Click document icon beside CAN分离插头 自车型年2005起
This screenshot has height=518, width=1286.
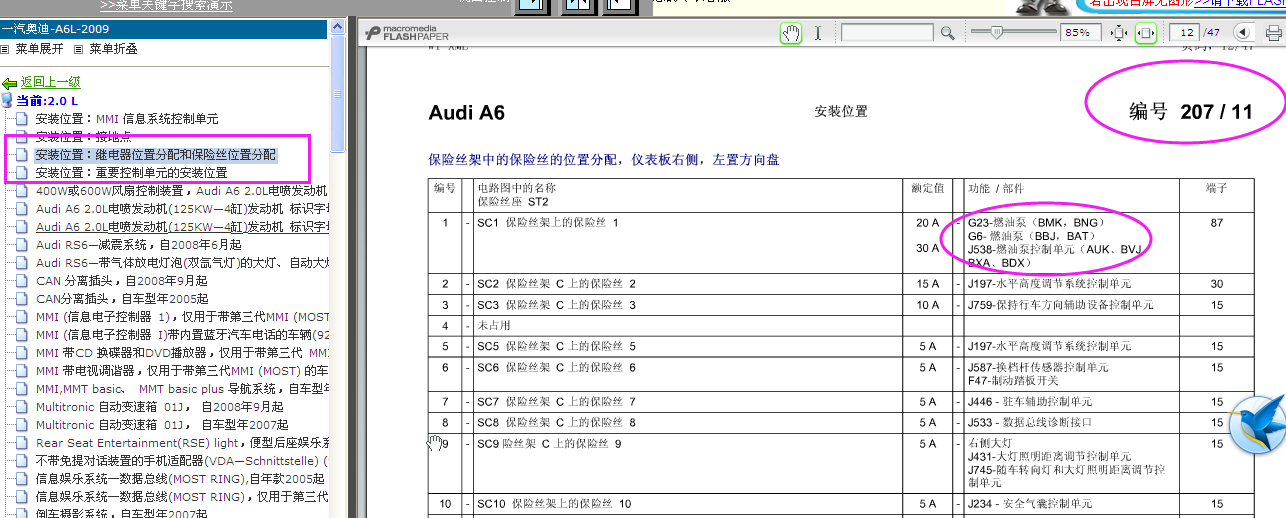click(22, 299)
